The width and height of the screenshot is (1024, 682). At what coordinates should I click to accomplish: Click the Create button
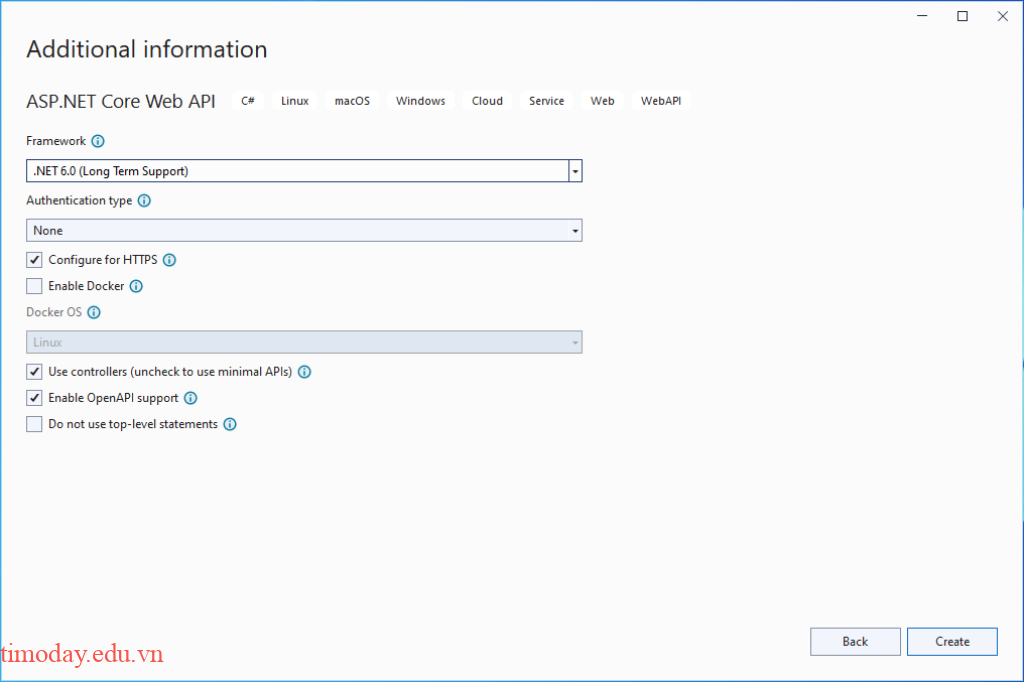[951, 641]
